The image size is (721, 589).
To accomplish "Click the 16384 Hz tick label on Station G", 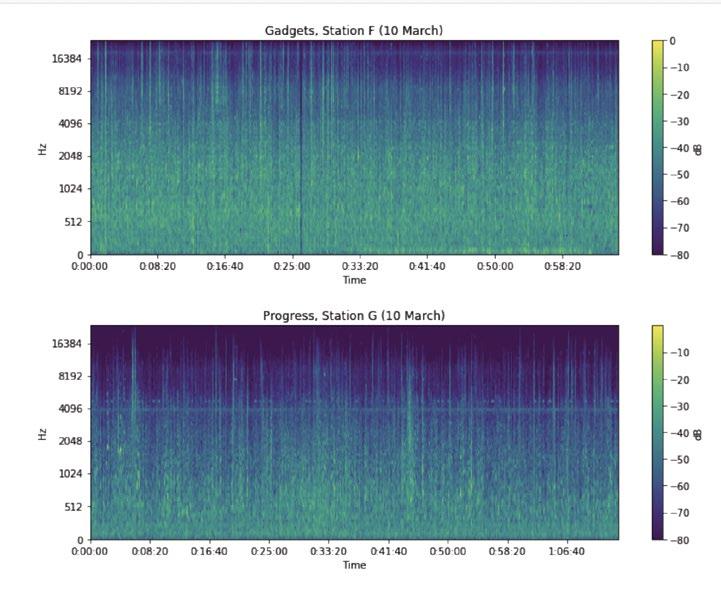I will (67, 344).
